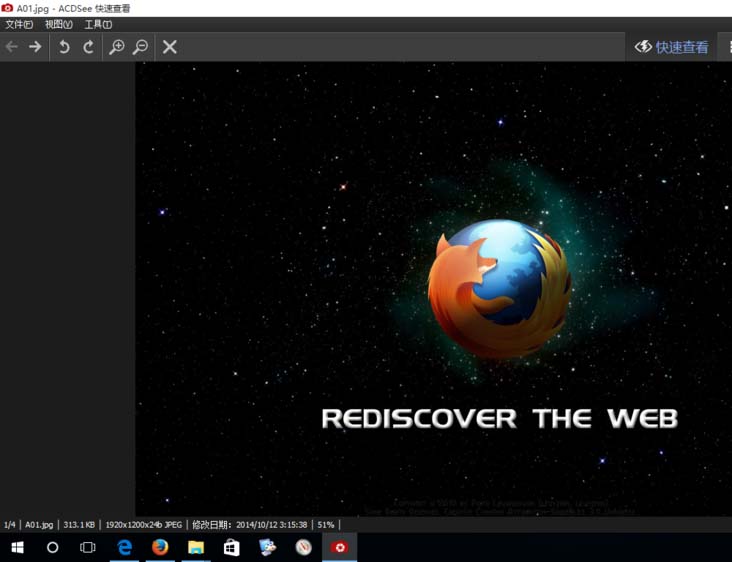
Task: Open the 文件 (File) menu
Action: click(19, 24)
